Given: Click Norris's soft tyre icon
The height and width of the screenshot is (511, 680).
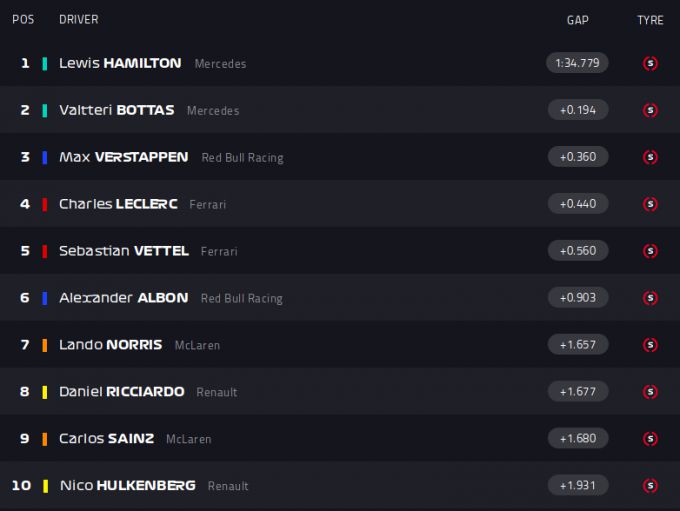Looking at the screenshot, I should click(x=650, y=345).
